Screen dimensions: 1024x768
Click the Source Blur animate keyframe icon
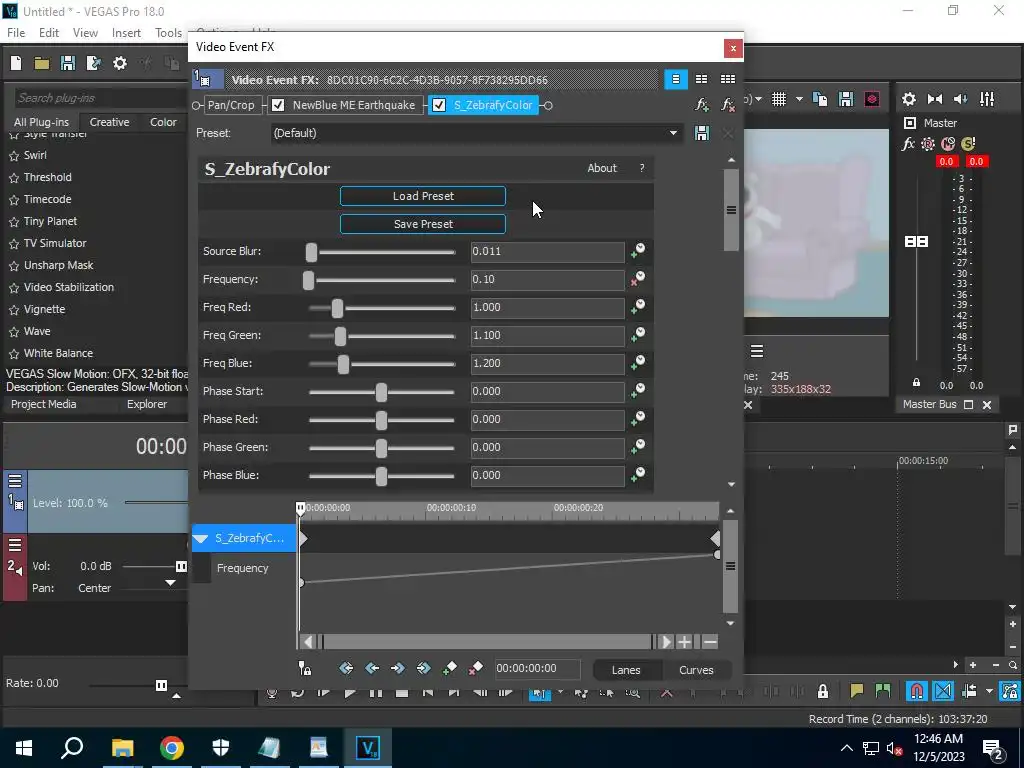click(638, 251)
